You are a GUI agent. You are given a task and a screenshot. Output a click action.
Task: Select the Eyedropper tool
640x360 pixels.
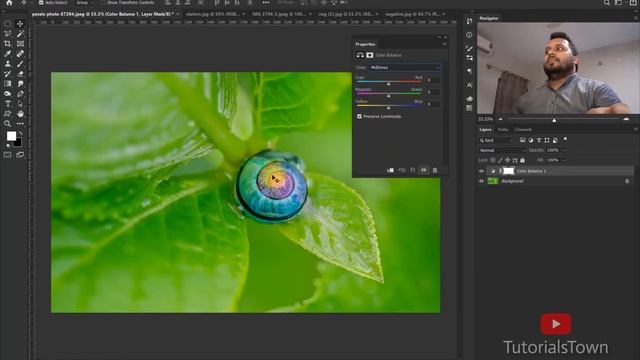[x=7, y=53]
